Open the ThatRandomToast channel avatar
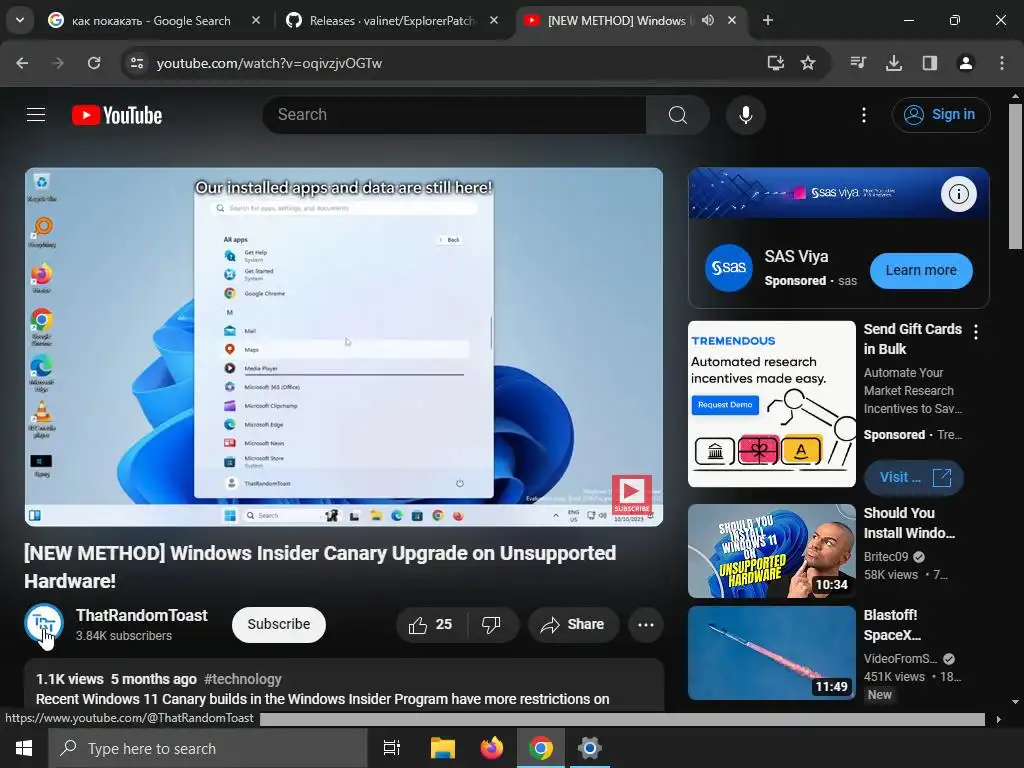The width and height of the screenshot is (1024, 768). (x=44, y=623)
